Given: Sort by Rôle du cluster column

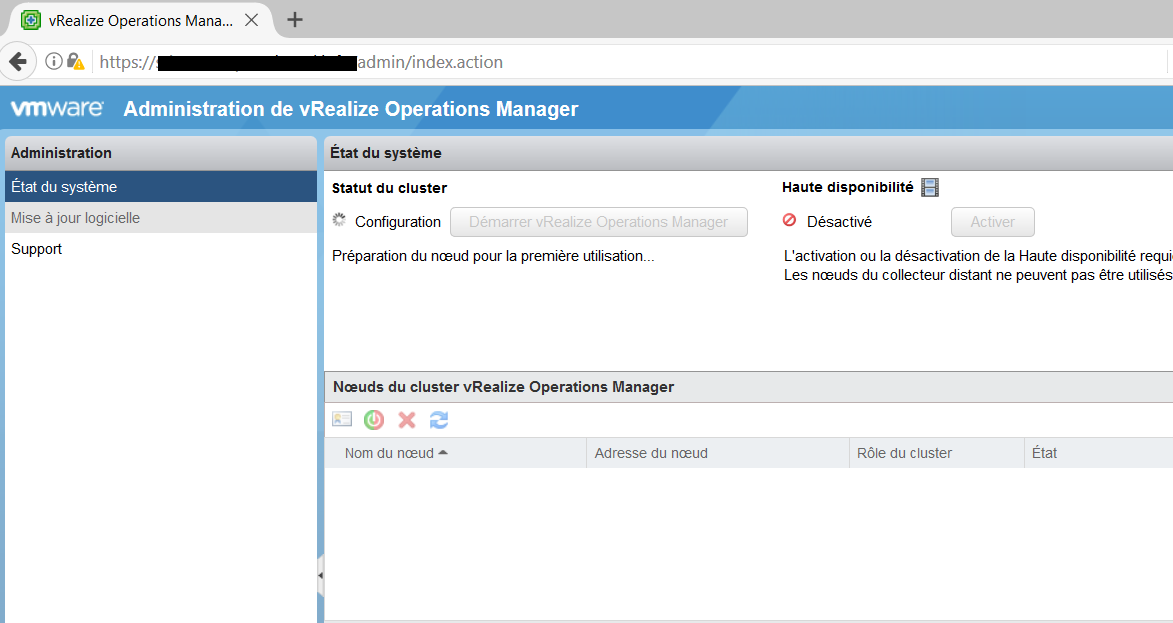Looking at the screenshot, I should pos(937,453).
